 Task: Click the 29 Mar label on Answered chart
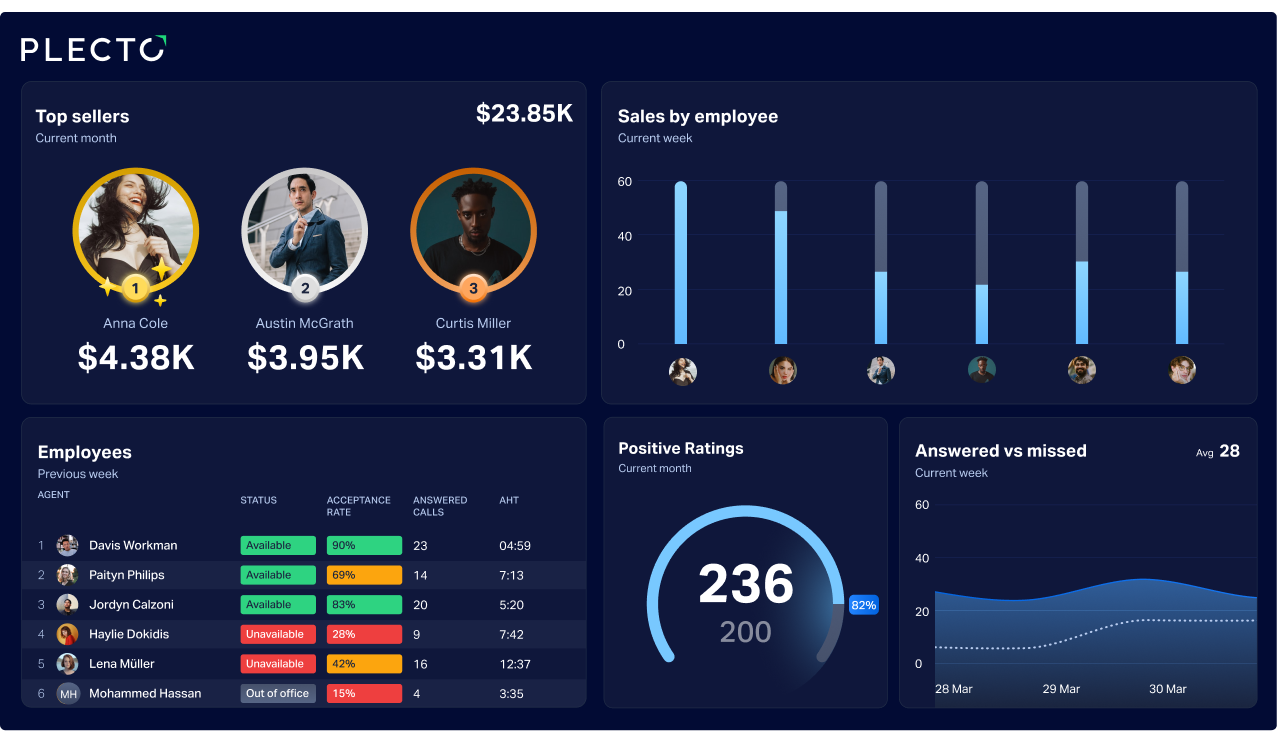pos(1061,689)
